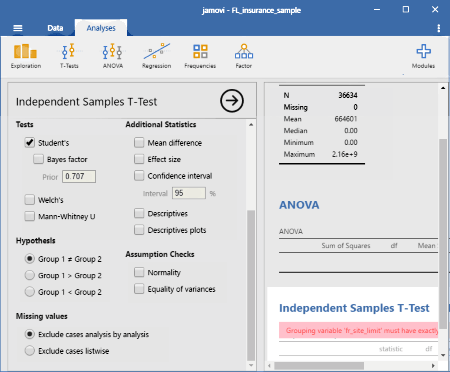Check the Mean difference option
The height and width of the screenshot is (372, 450).
[x=139, y=143]
